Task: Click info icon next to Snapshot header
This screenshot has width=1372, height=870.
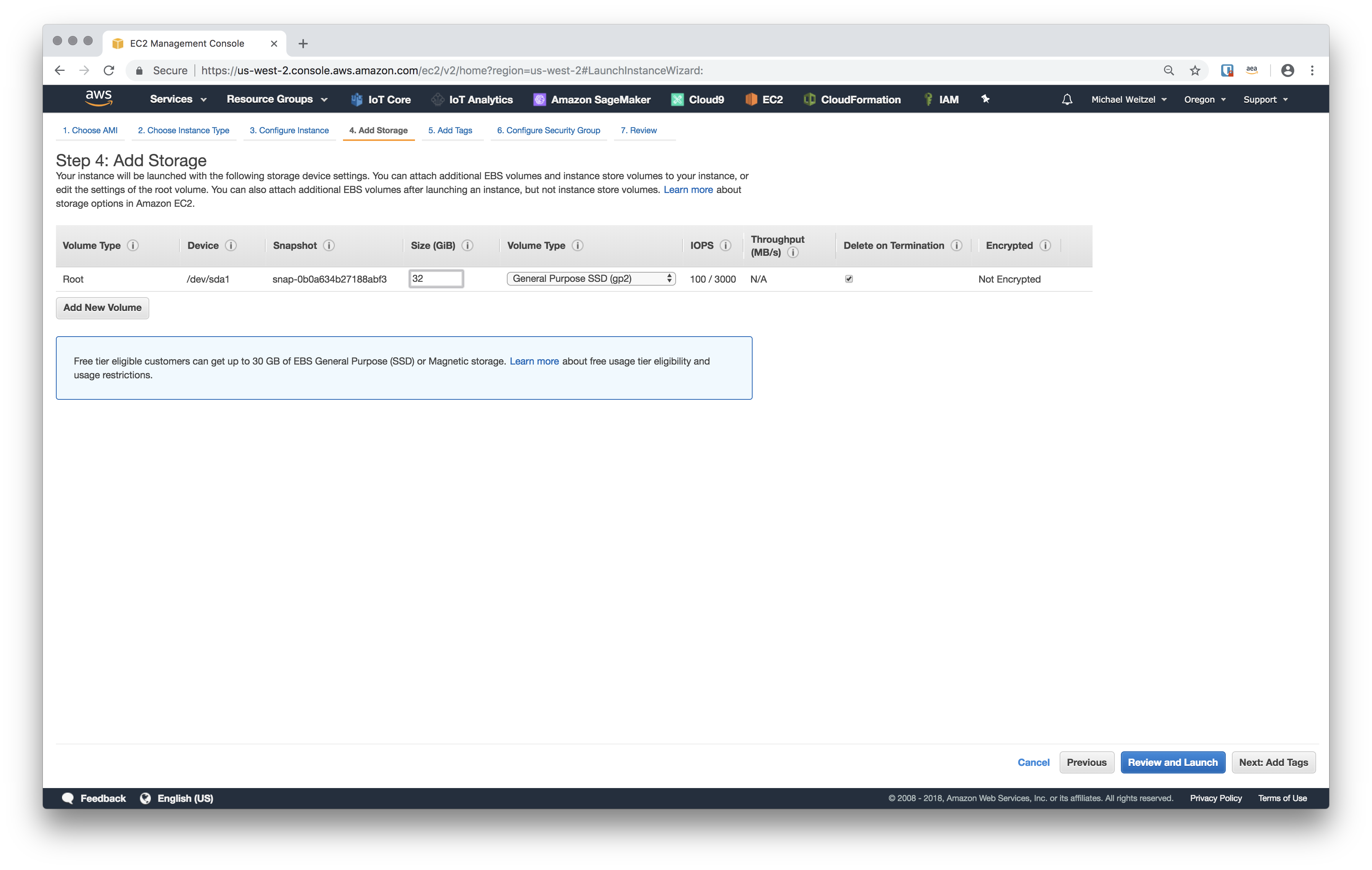Action: (329, 246)
